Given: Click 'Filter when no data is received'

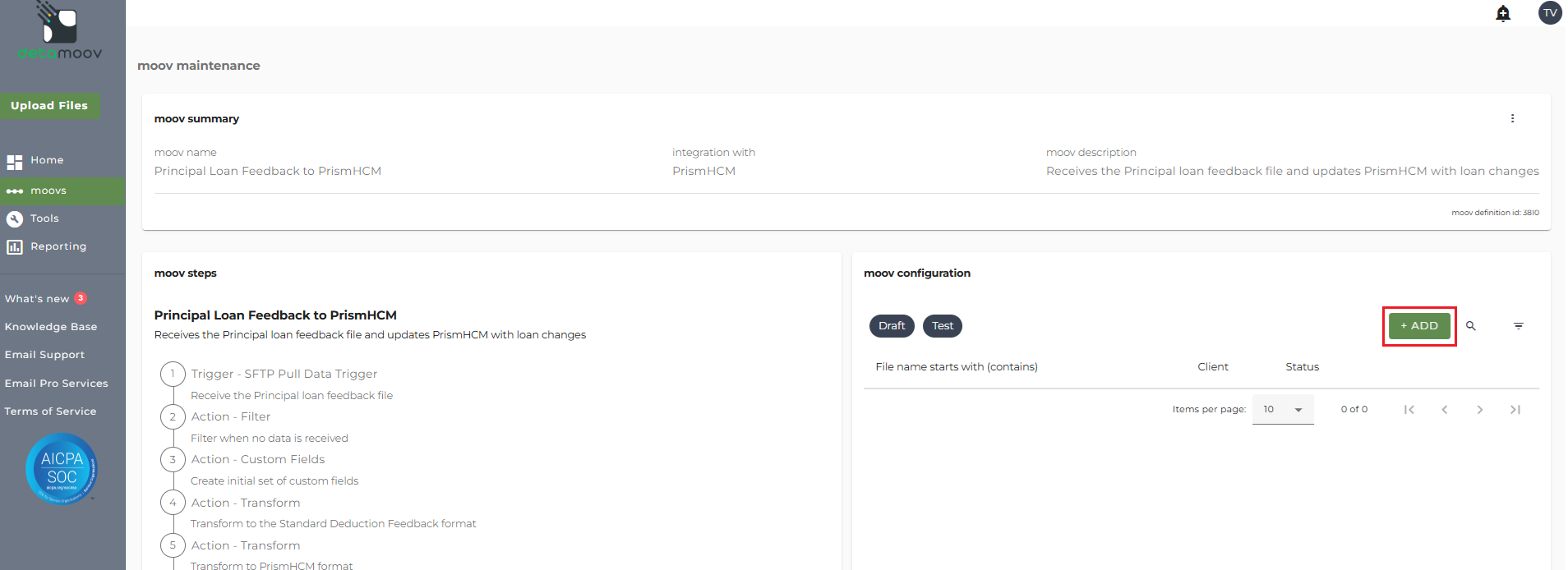Looking at the screenshot, I should [270, 439].
